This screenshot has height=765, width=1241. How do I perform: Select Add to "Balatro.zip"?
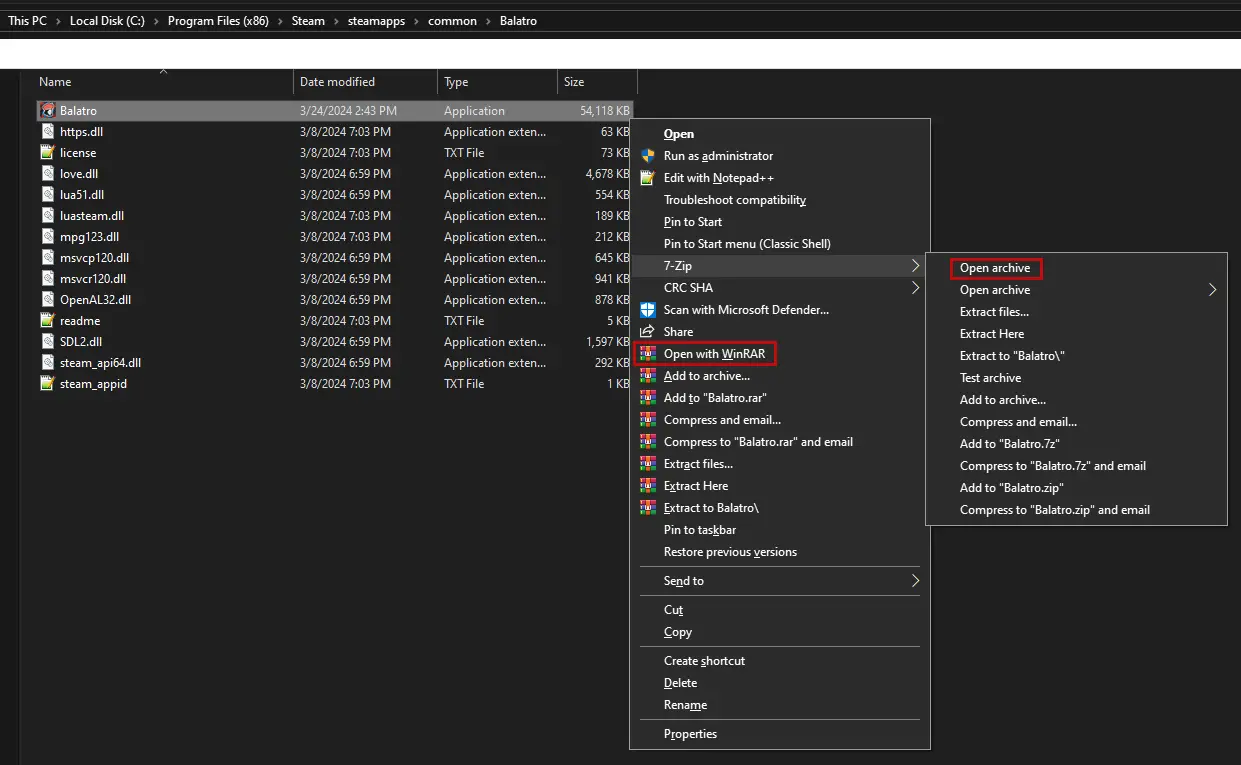tap(1011, 488)
